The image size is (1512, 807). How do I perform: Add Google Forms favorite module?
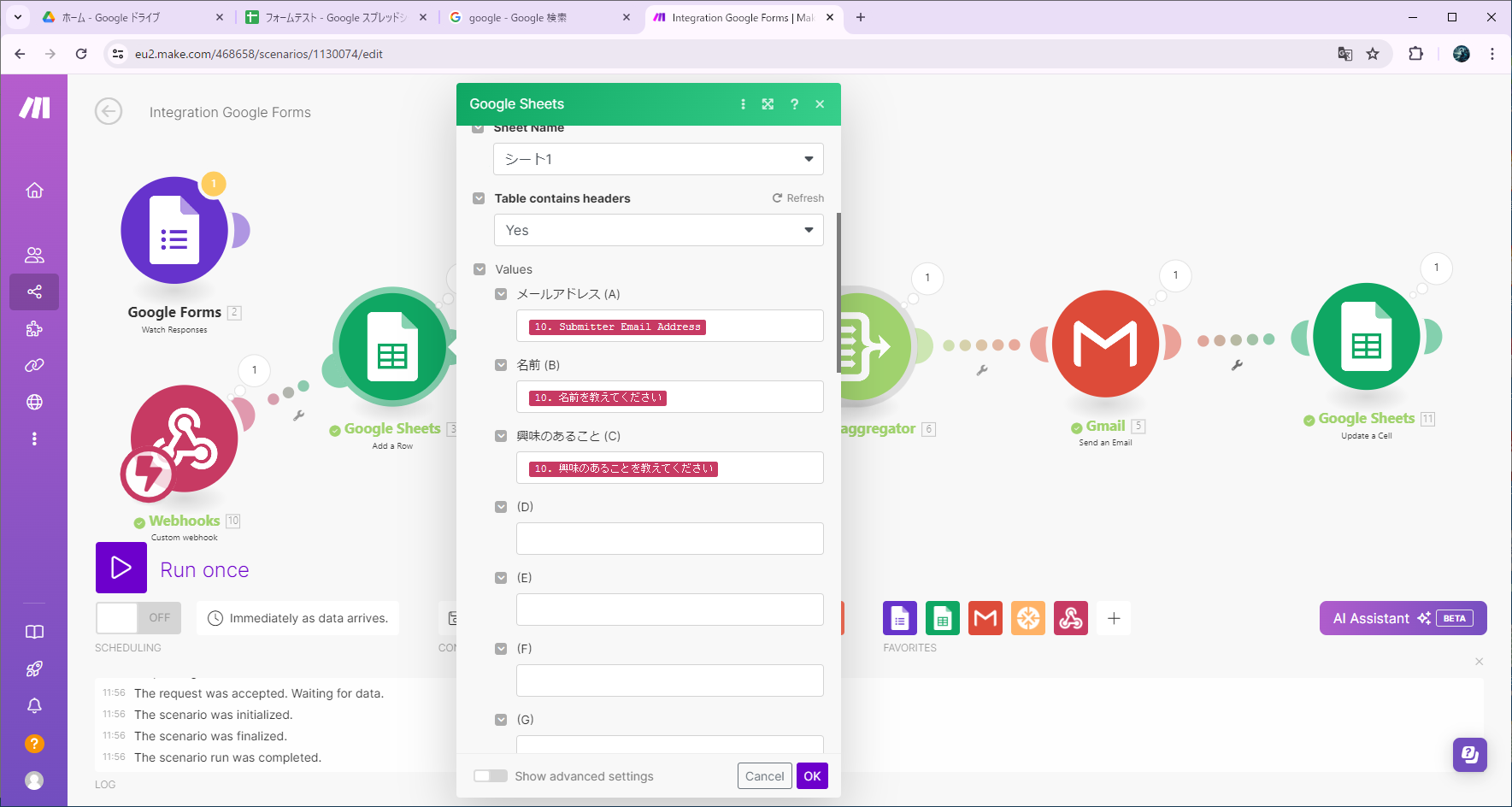tap(900, 618)
